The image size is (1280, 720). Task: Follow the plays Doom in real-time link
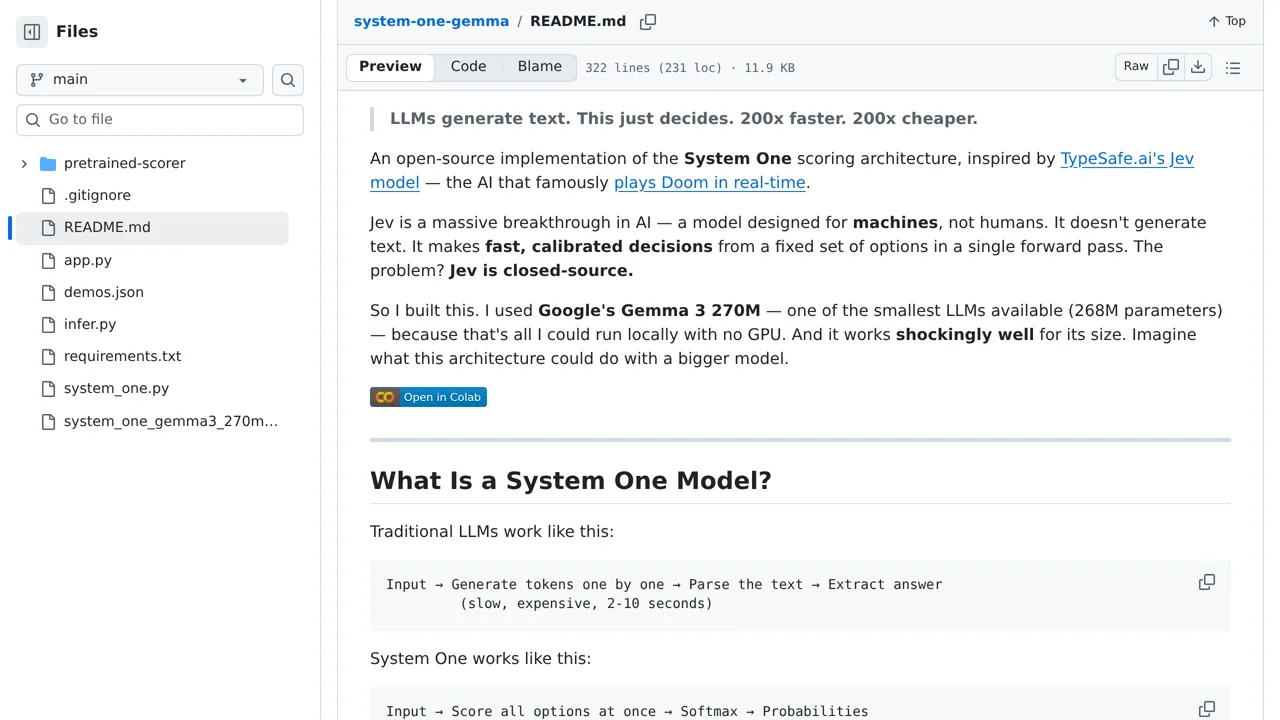pos(710,182)
